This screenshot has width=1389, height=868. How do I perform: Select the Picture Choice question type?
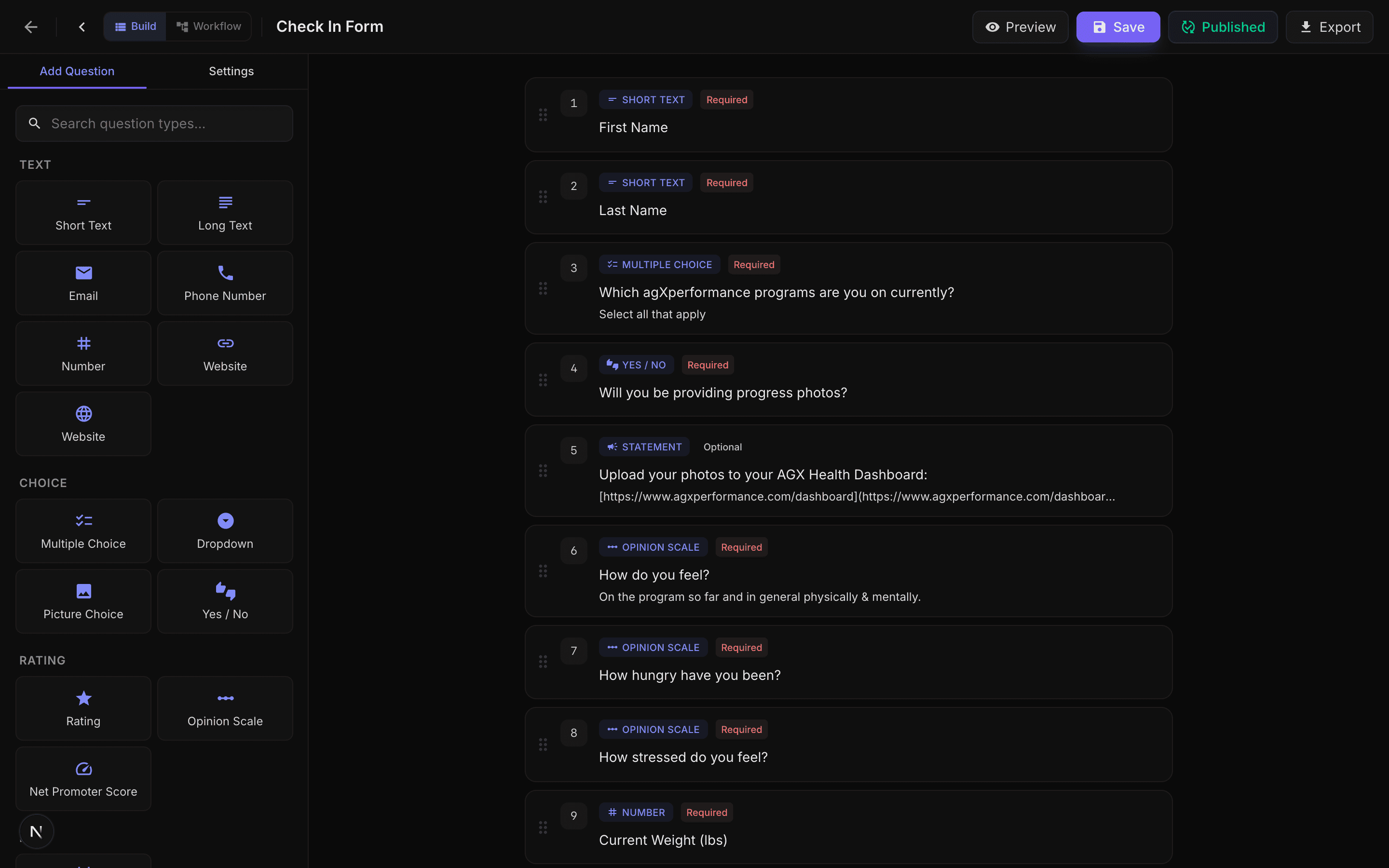point(83,600)
